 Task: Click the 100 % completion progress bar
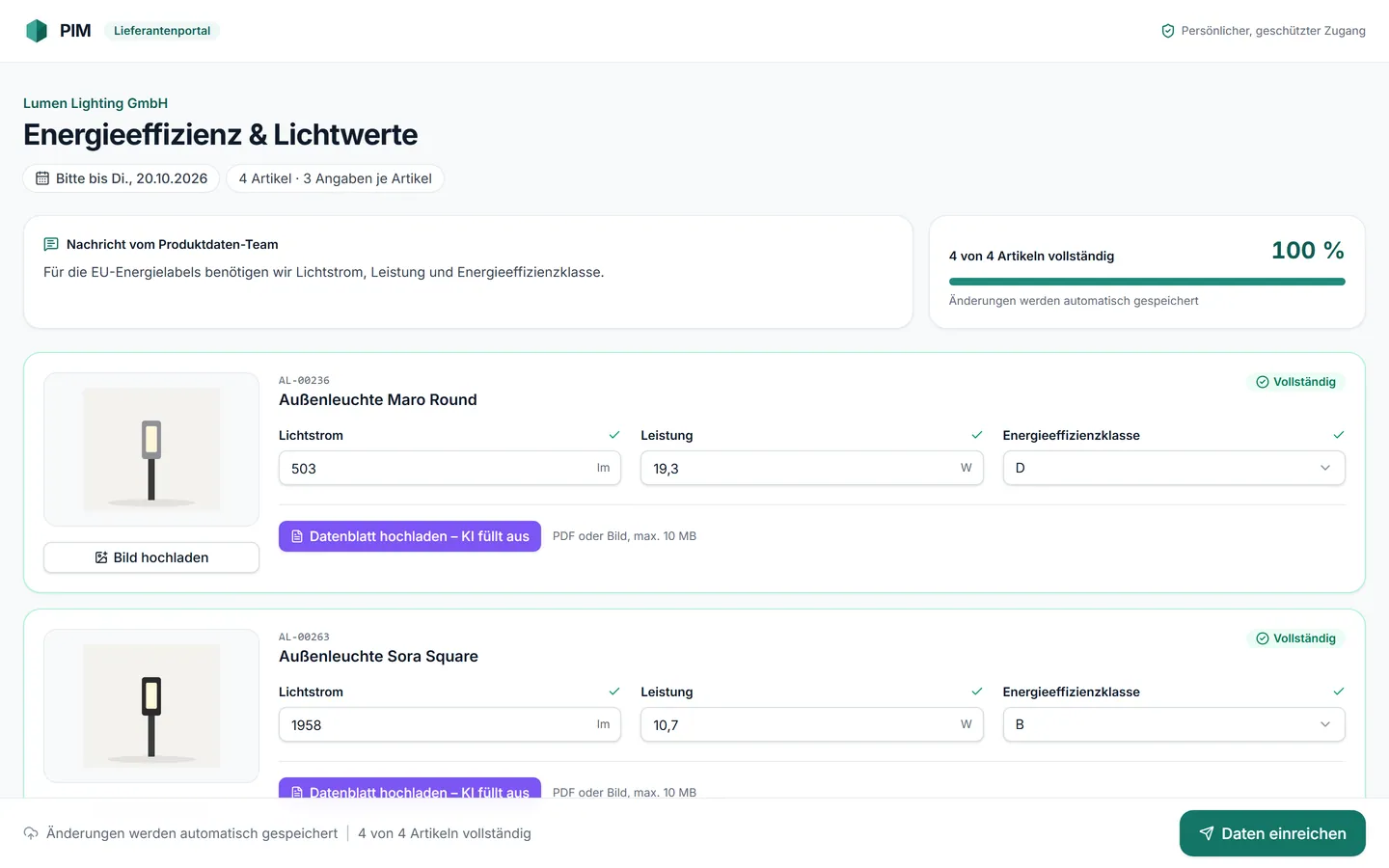(x=1147, y=282)
